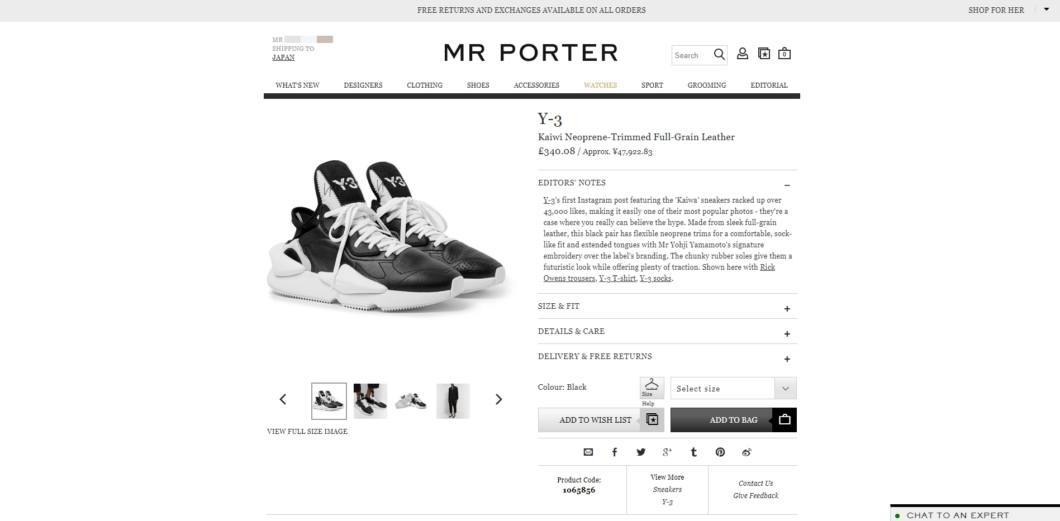The image size is (1060, 521).
Task: Open the Designers menu
Action: [363, 85]
